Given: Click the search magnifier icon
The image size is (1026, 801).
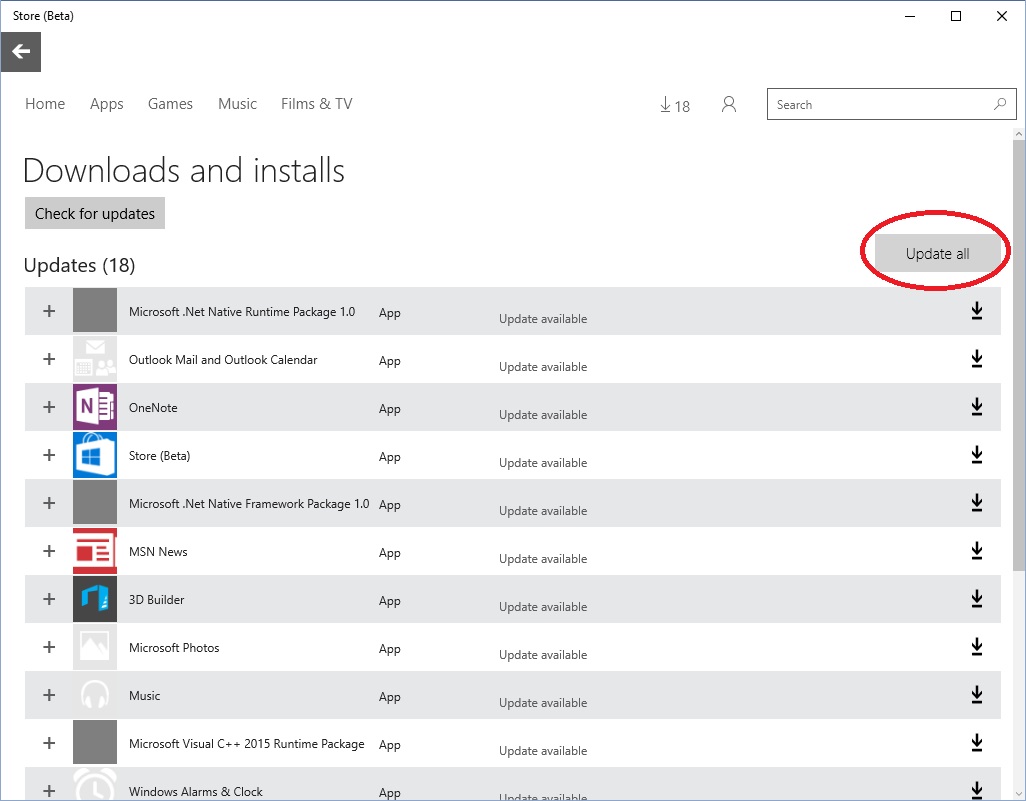Looking at the screenshot, I should point(1000,104).
